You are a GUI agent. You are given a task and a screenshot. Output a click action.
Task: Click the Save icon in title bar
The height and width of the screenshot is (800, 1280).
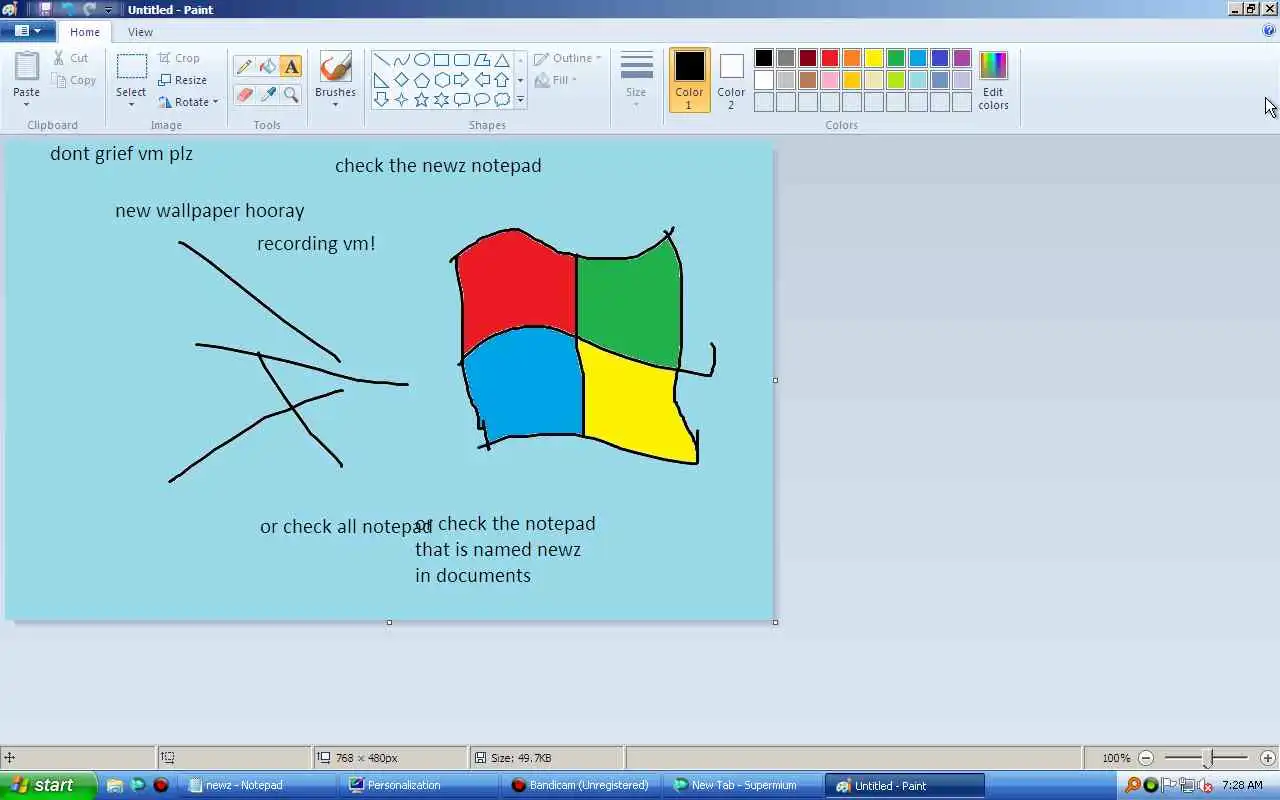click(x=45, y=9)
